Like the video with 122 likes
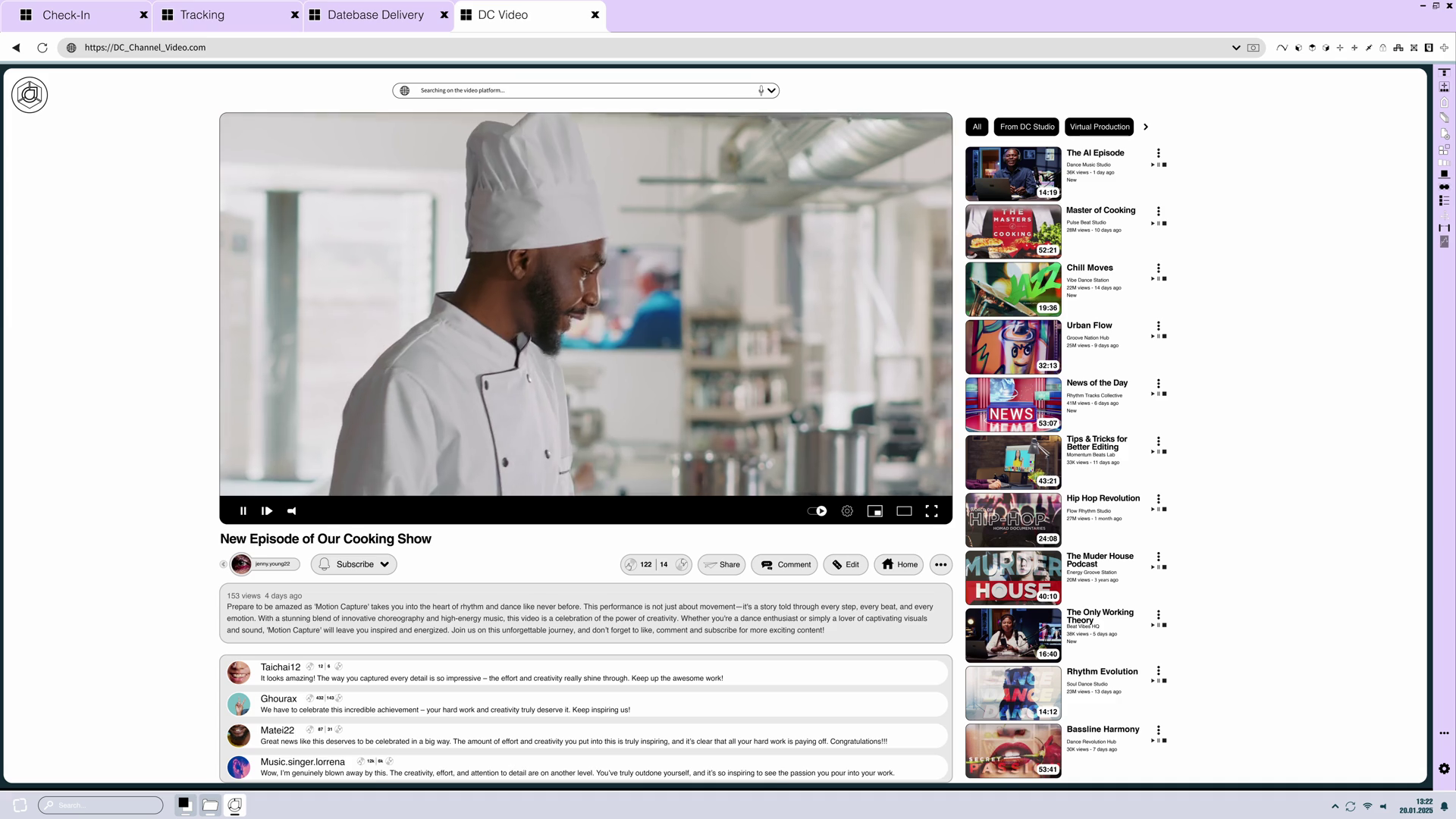Image resolution: width=1456 pixels, height=819 pixels. [631, 564]
